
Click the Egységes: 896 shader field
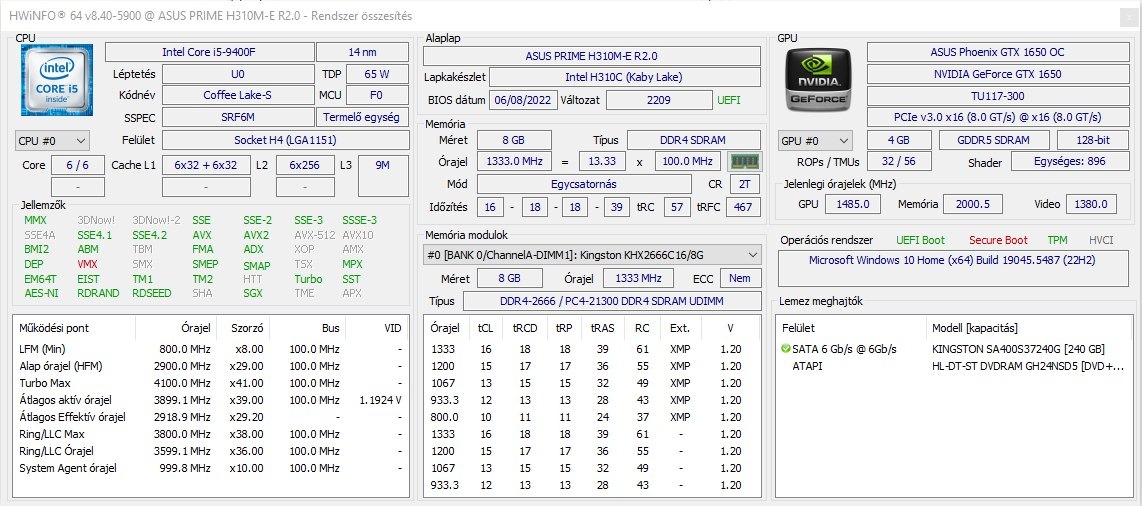pos(1069,162)
